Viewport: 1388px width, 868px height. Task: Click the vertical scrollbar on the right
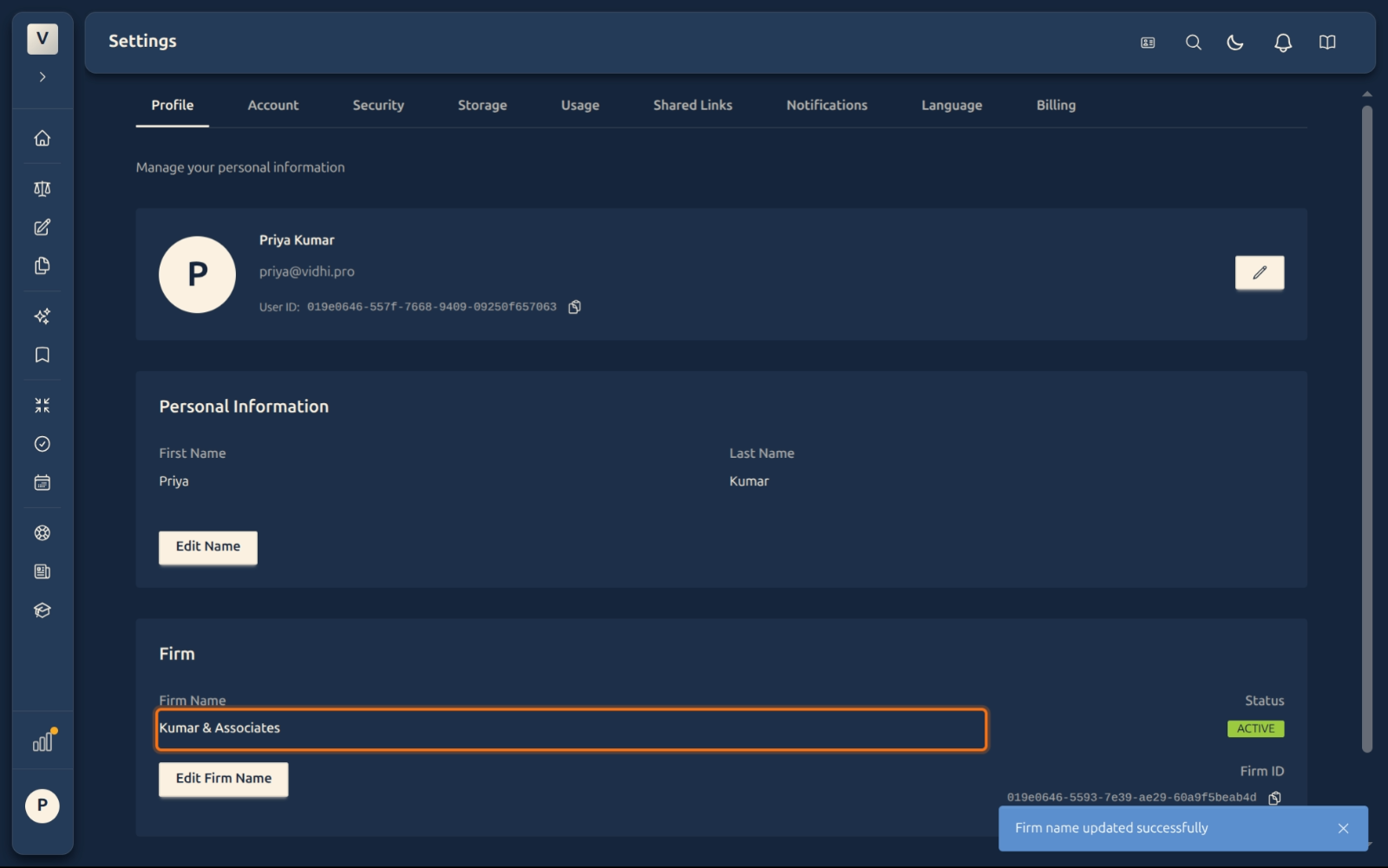coord(1366,428)
